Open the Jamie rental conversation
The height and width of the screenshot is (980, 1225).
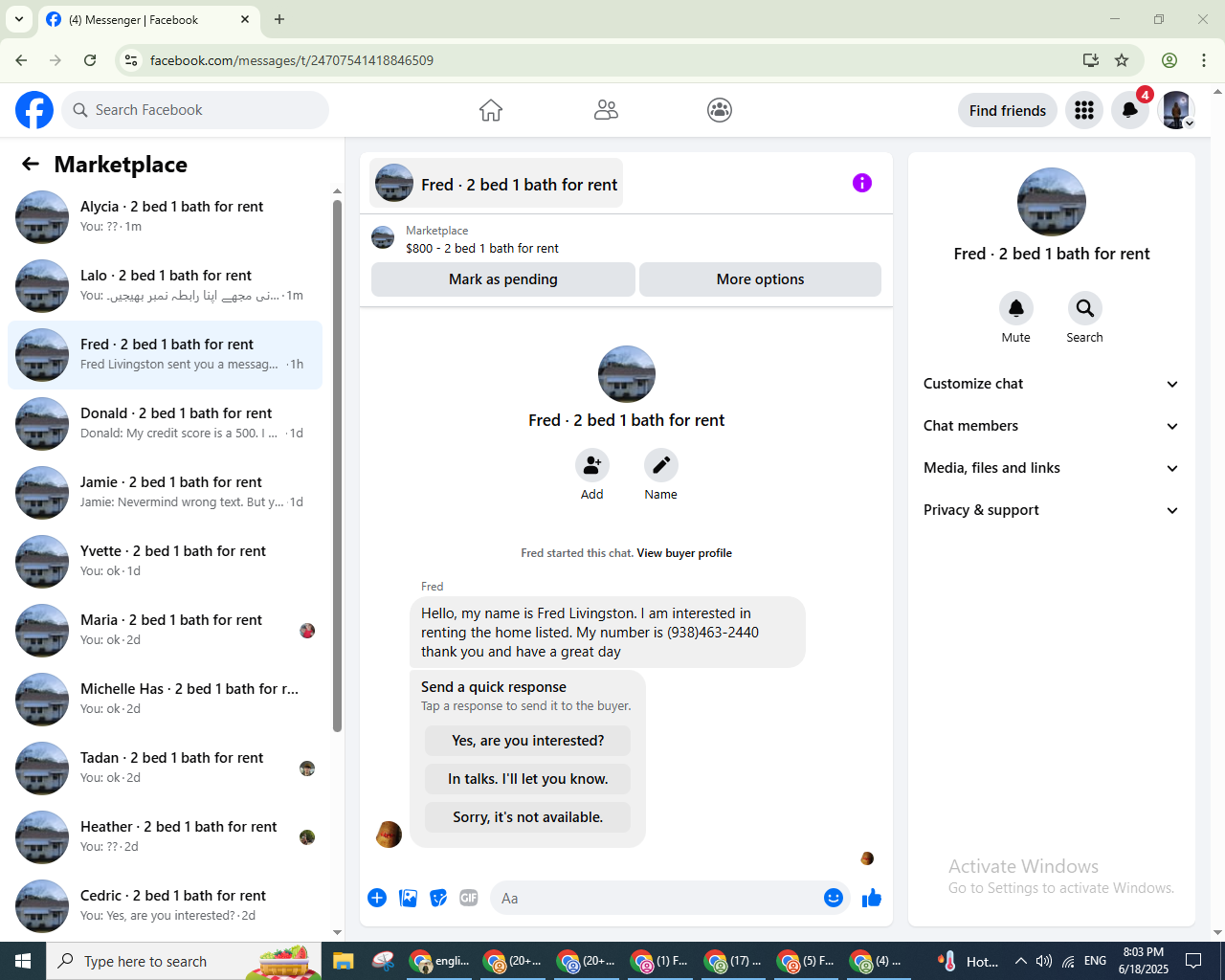(x=166, y=493)
